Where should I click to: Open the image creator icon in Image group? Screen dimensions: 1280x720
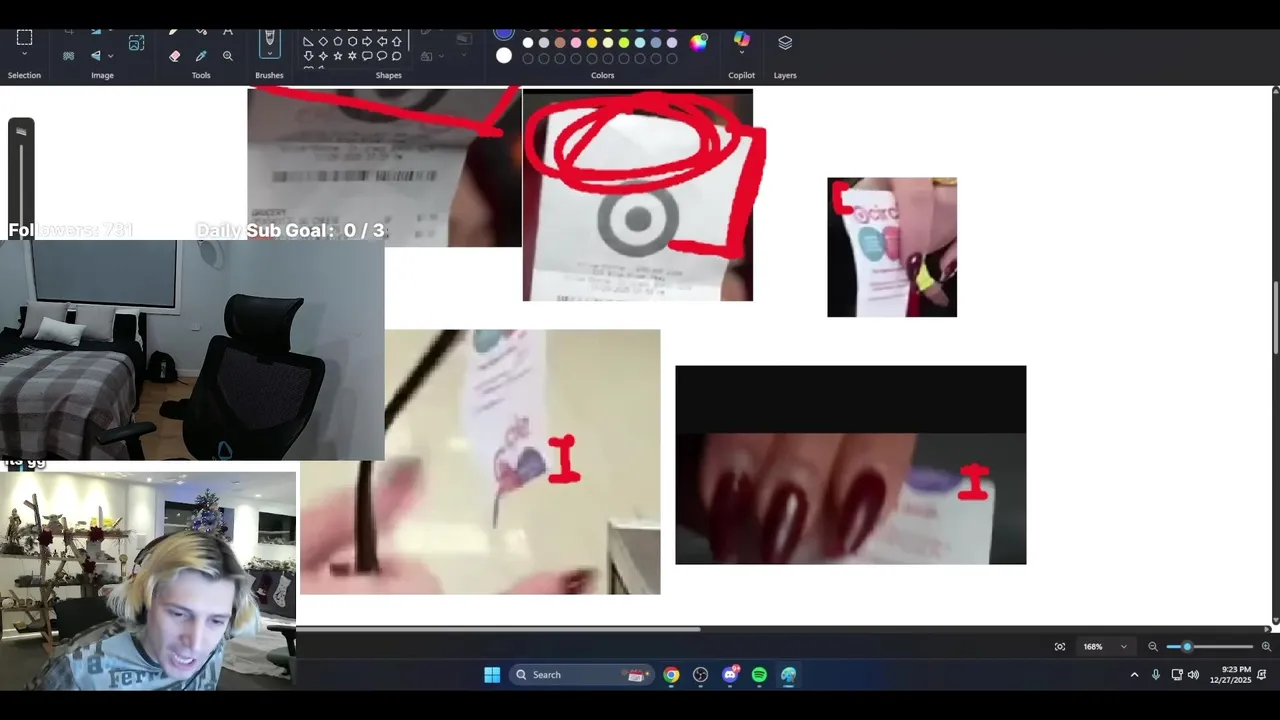136,42
